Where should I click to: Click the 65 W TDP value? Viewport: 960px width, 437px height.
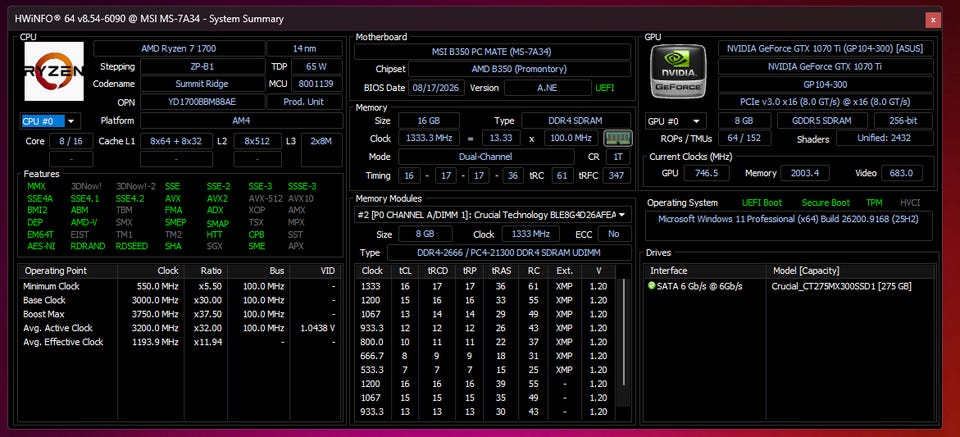coord(317,66)
